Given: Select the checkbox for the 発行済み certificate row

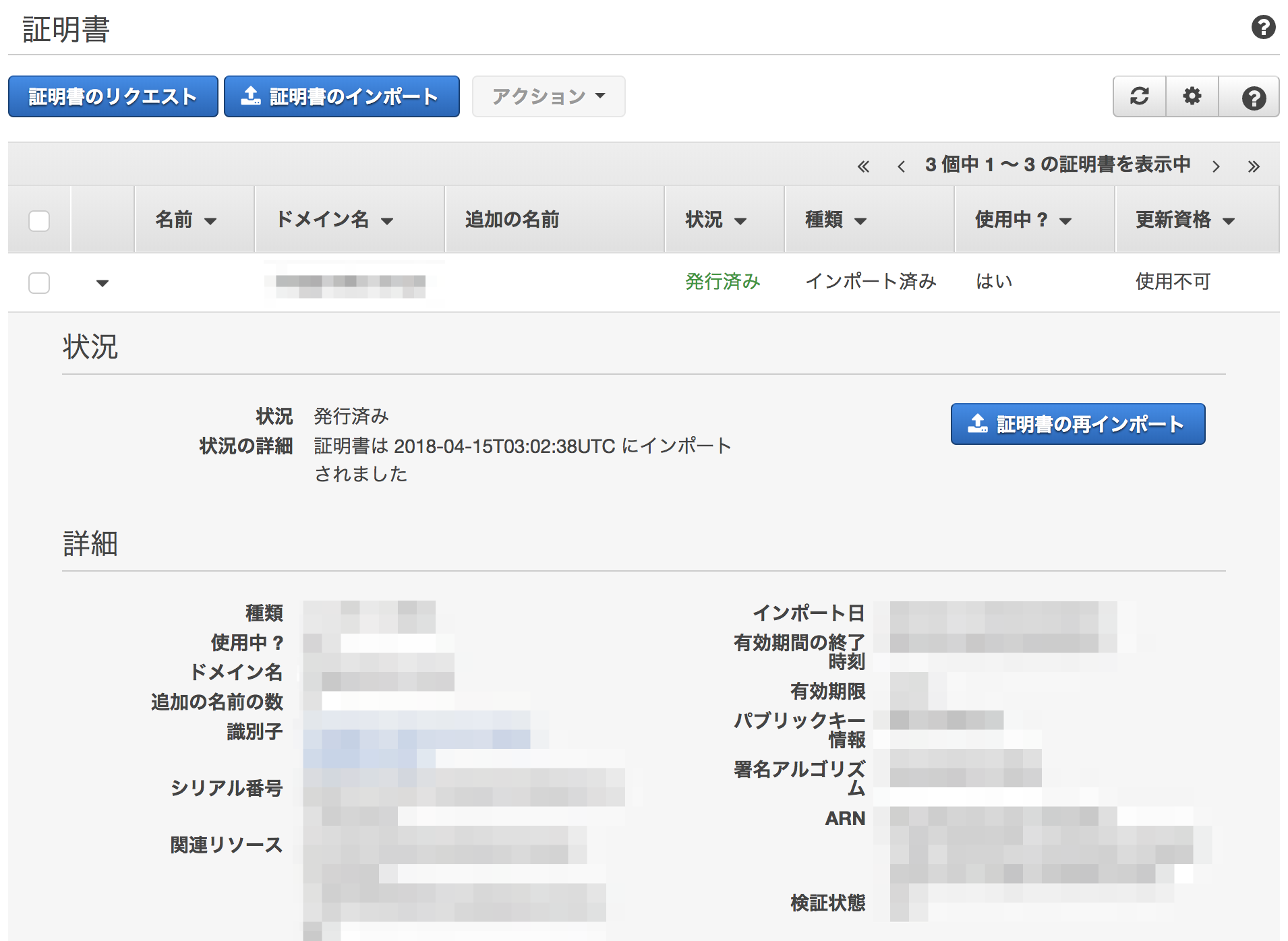Looking at the screenshot, I should 39,282.
